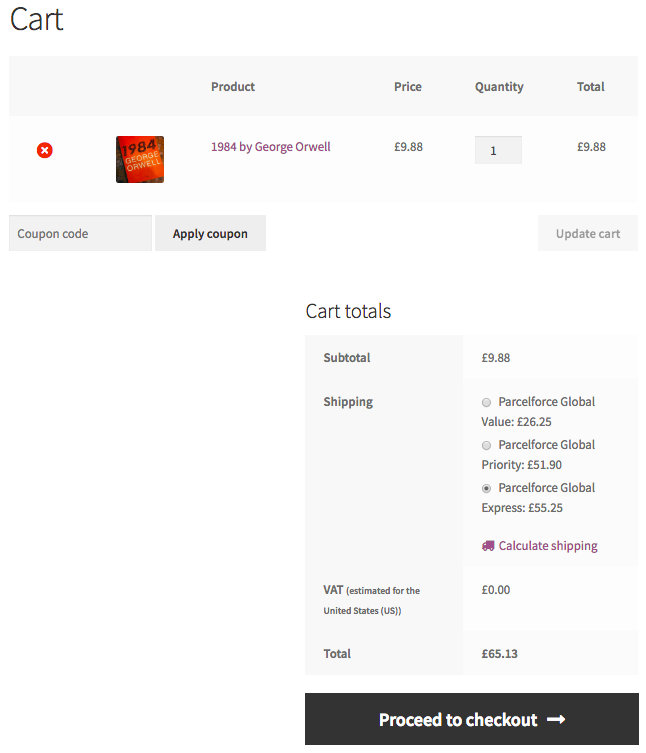Click the quantity box for 1984
The height and width of the screenshot is (753, 646).
click(x=498, y=150)
